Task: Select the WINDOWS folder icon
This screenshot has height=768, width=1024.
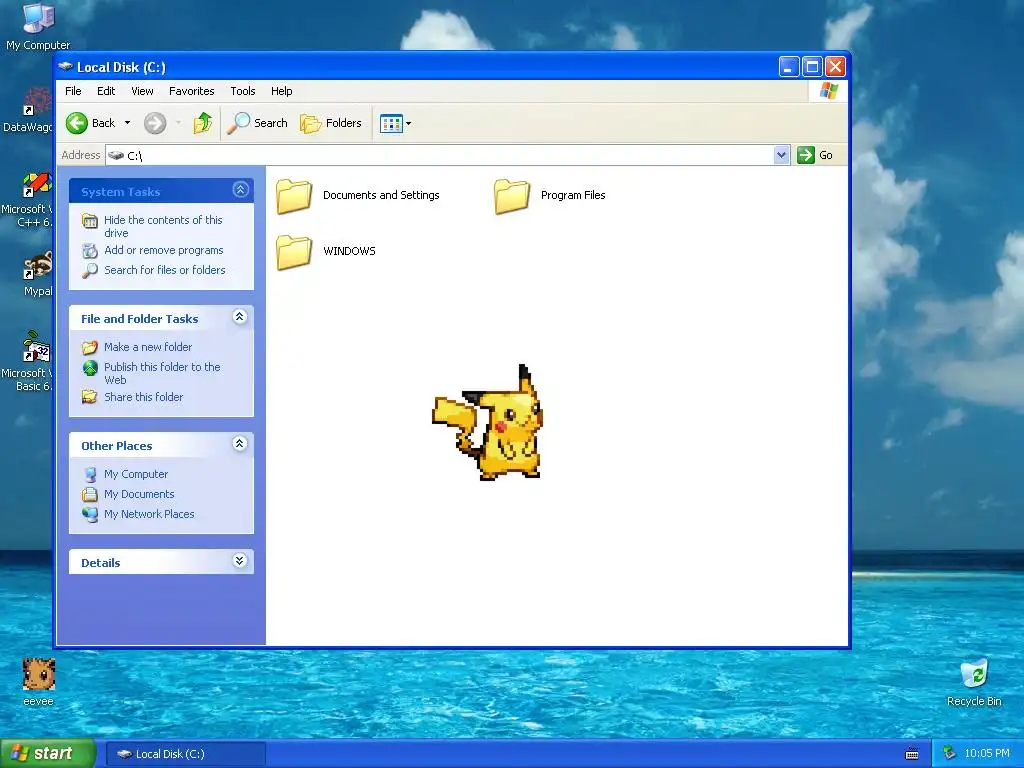Action: point(294,251)
